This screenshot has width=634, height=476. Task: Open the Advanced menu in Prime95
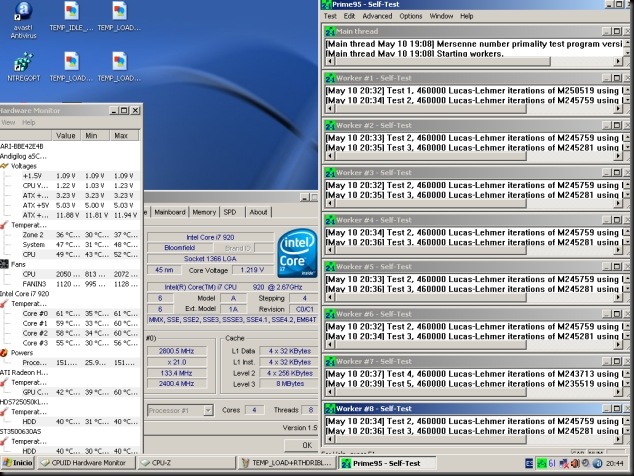coord(377,16)
